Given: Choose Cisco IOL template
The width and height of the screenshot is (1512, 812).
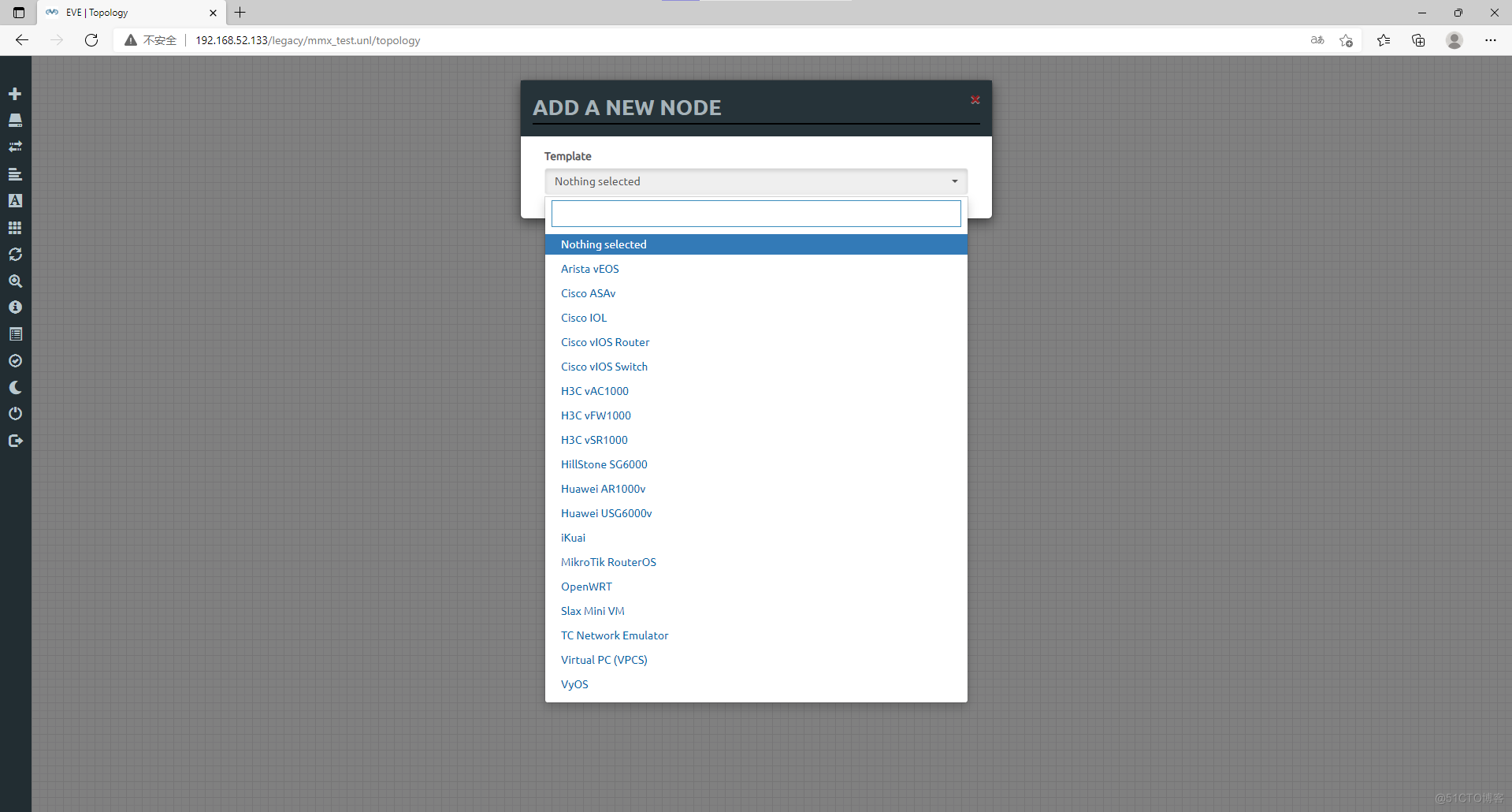Looking at the screenshot, I should point(756,318).
